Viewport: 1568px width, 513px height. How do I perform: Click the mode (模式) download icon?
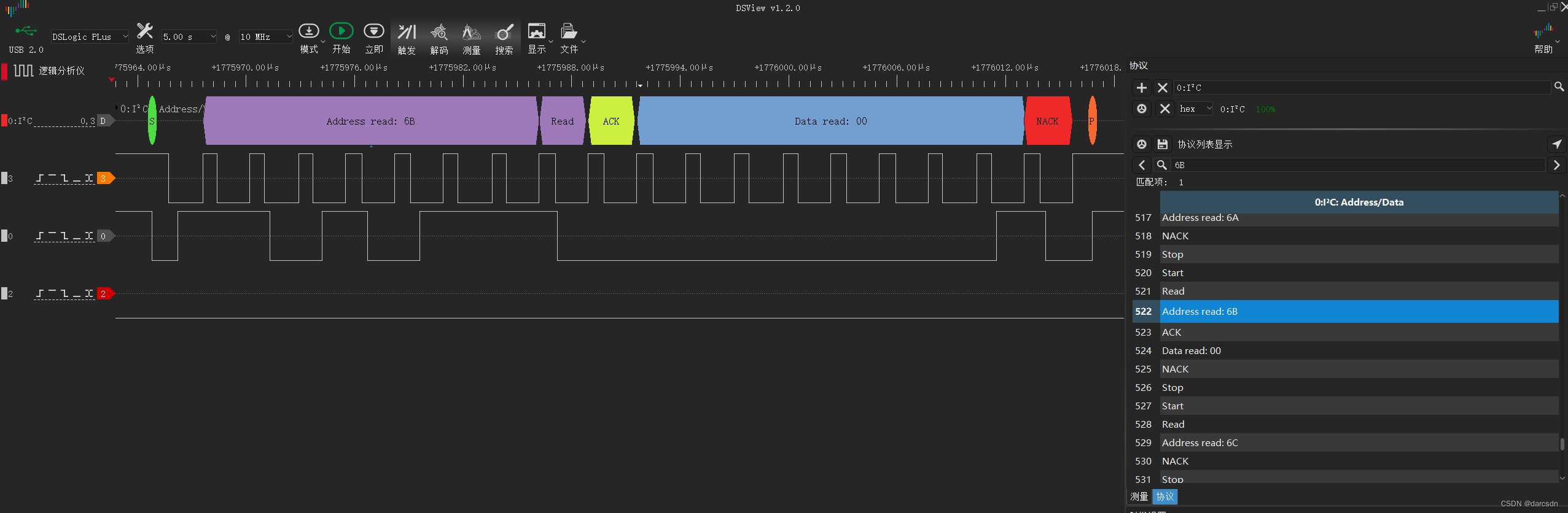click(308, 31)
